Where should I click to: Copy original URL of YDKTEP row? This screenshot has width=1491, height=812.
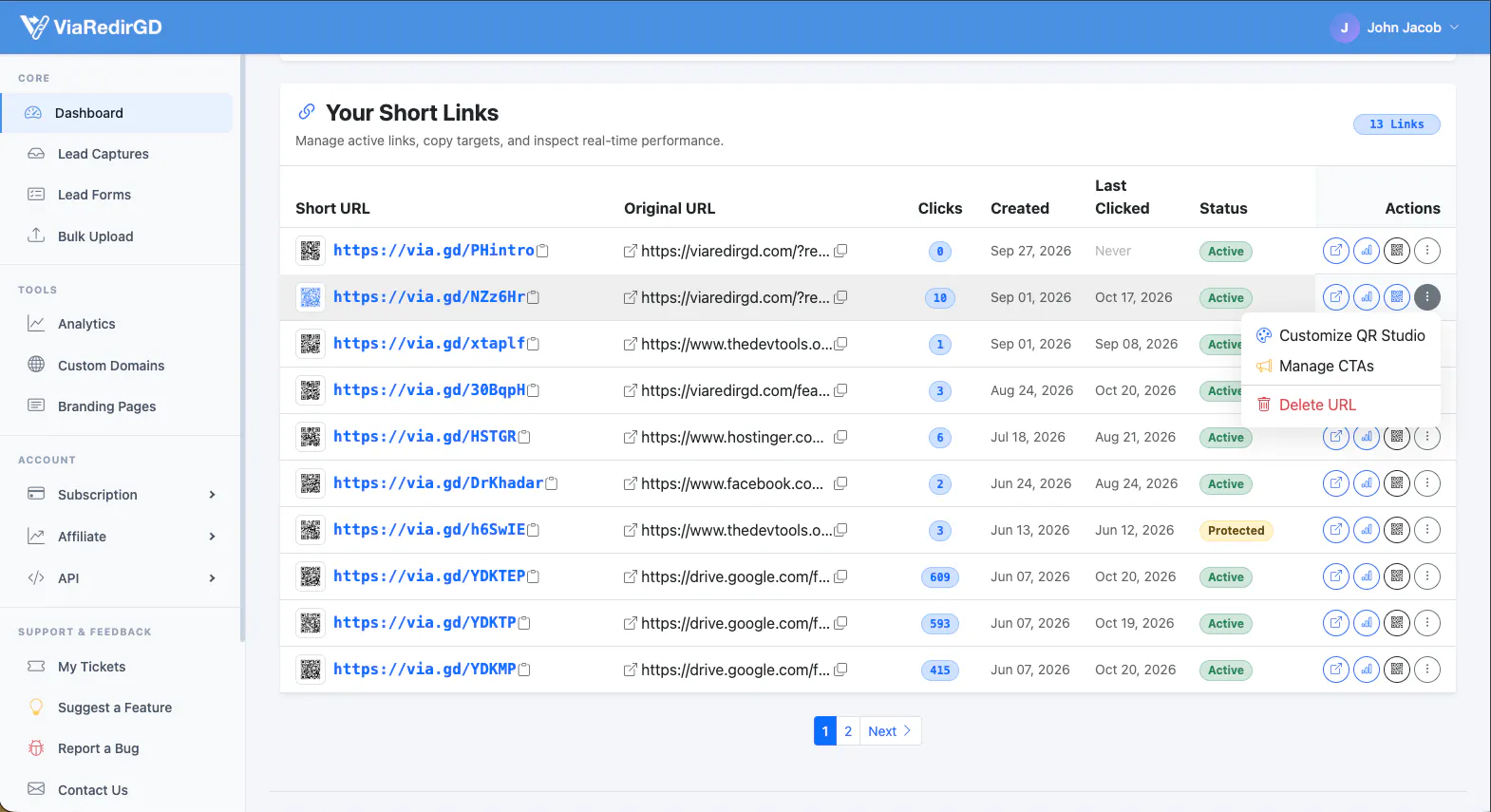(x=840, y=576)
